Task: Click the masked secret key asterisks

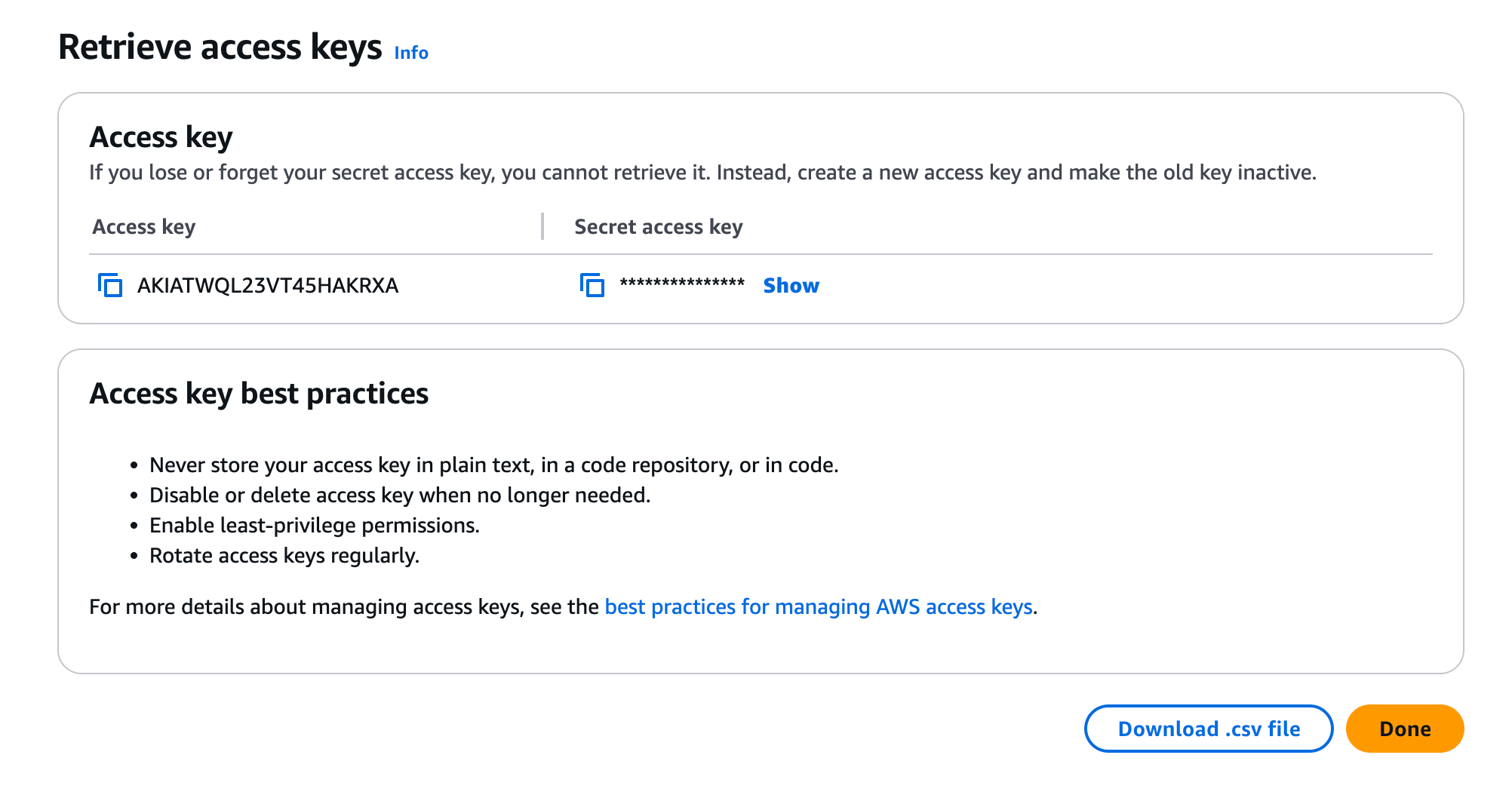Action: (682, 284)
